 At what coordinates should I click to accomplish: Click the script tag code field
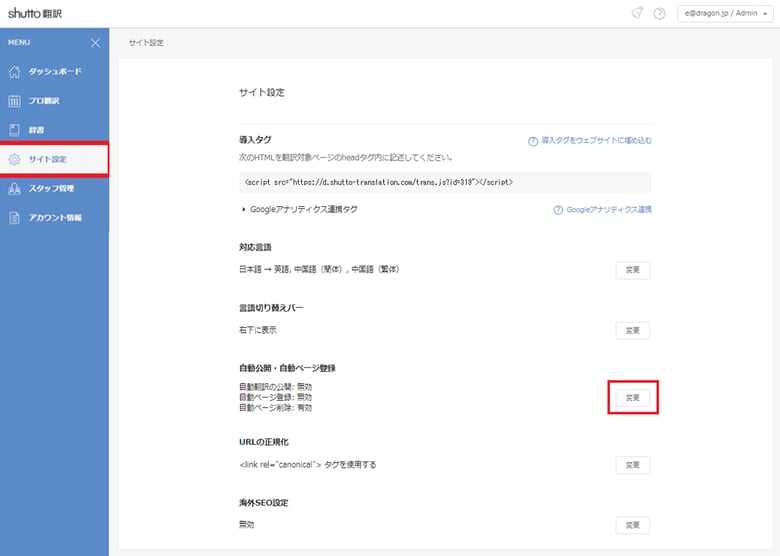445,183
